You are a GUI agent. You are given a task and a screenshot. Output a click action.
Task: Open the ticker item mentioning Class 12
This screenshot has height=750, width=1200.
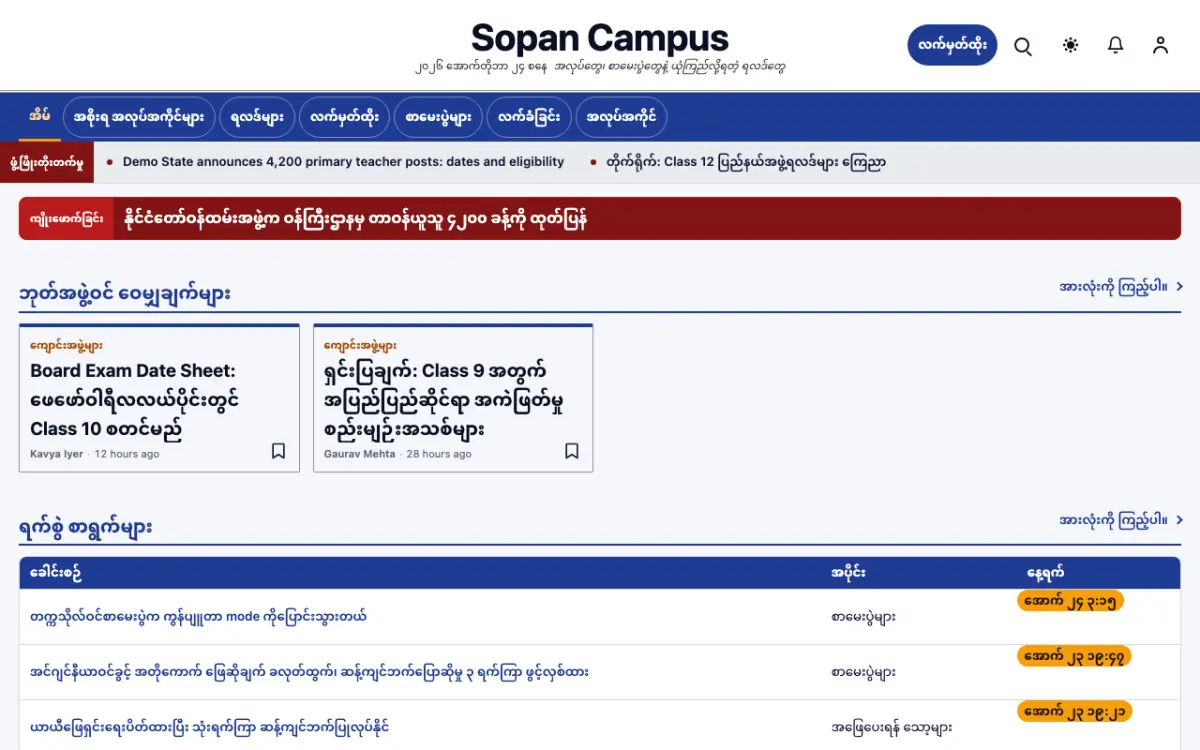point(746,162)
